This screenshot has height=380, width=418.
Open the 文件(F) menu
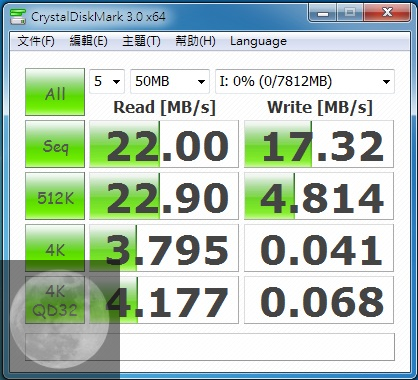coord(36,41)
